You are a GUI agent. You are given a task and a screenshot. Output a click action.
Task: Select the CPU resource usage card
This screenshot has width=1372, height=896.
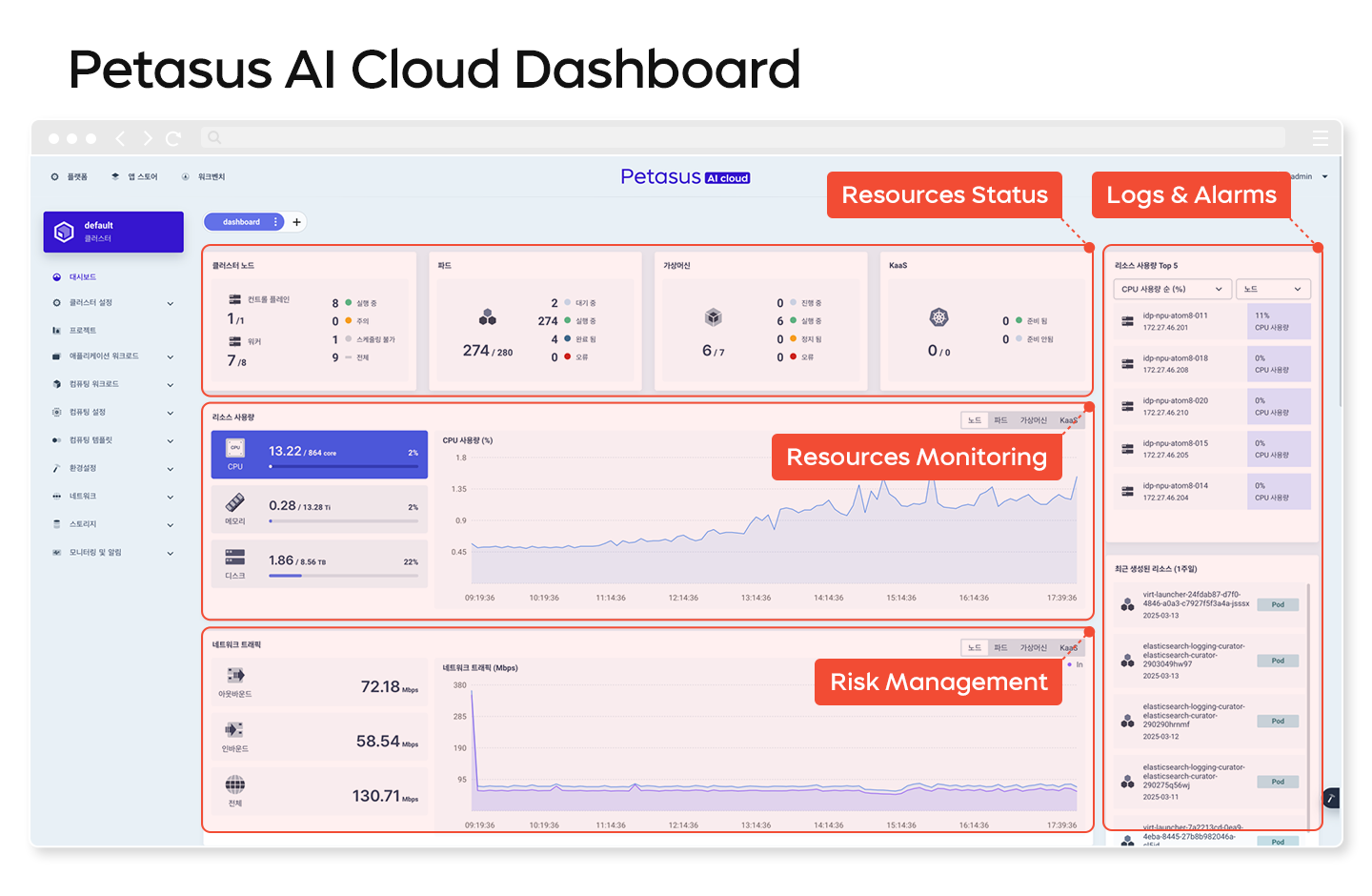pos(319,455)
